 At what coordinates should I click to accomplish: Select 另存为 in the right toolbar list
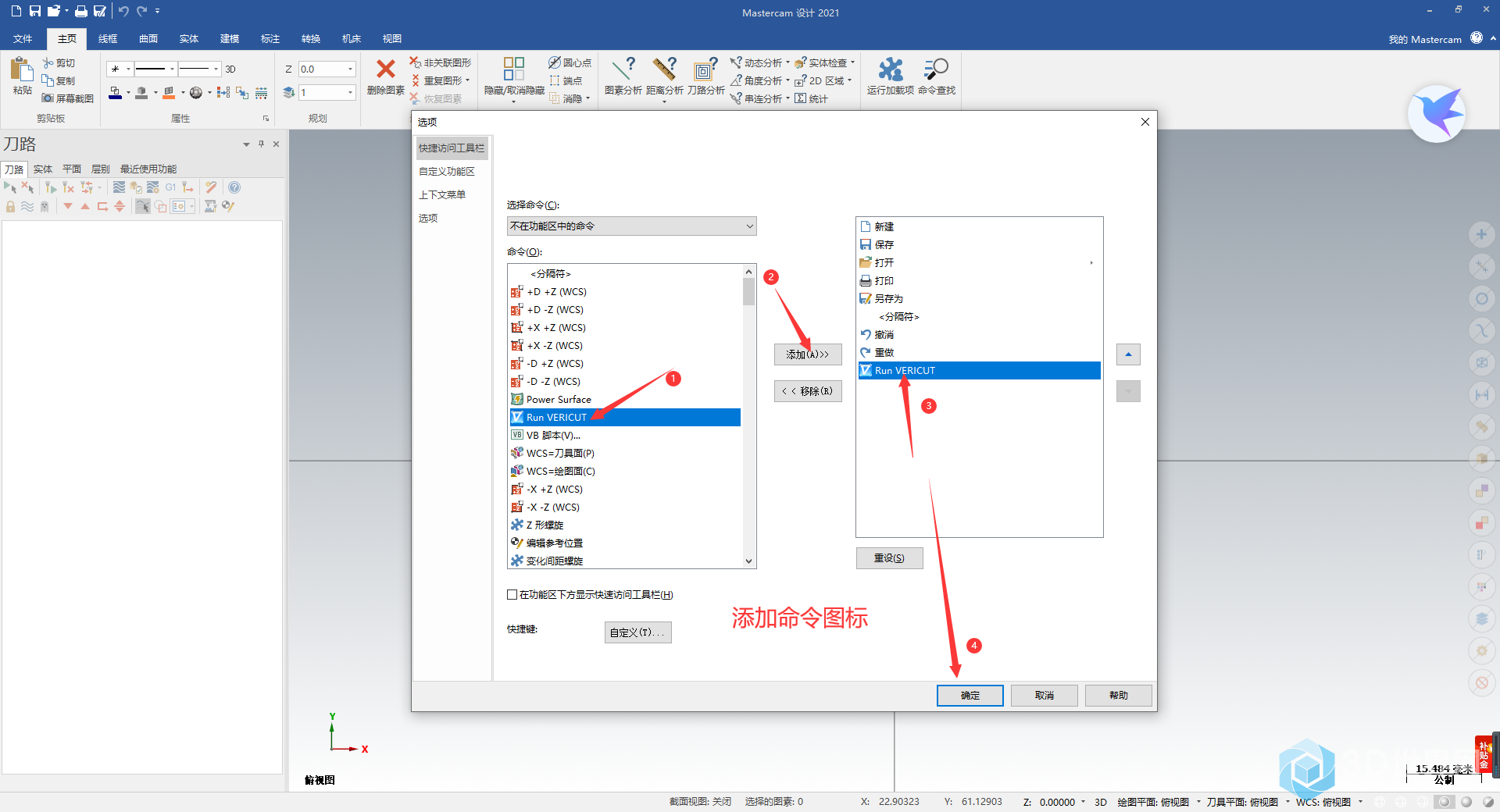[979, 299]
